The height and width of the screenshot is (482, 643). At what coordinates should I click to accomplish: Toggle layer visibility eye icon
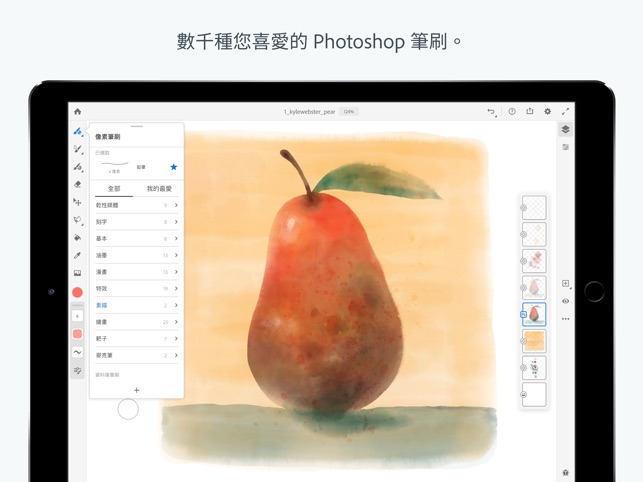pos(565,301)
